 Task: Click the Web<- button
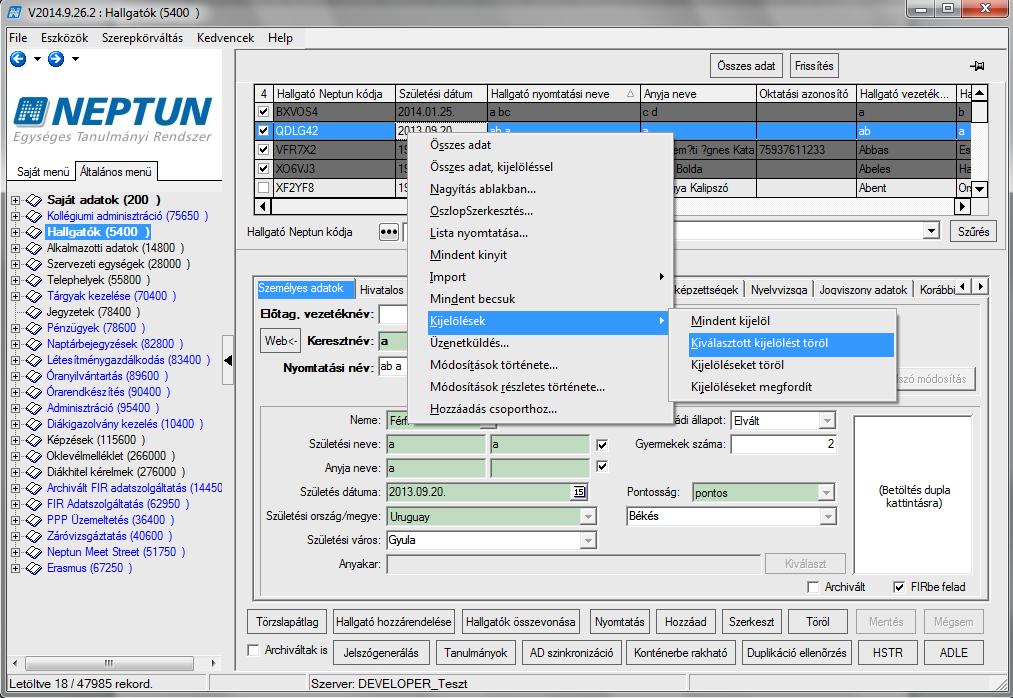pyautogui.click(x=281, y=341)
